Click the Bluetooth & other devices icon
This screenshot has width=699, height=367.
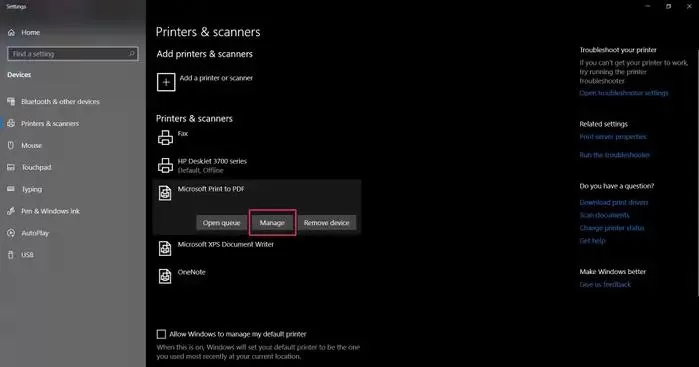click(x=11, y=101)
